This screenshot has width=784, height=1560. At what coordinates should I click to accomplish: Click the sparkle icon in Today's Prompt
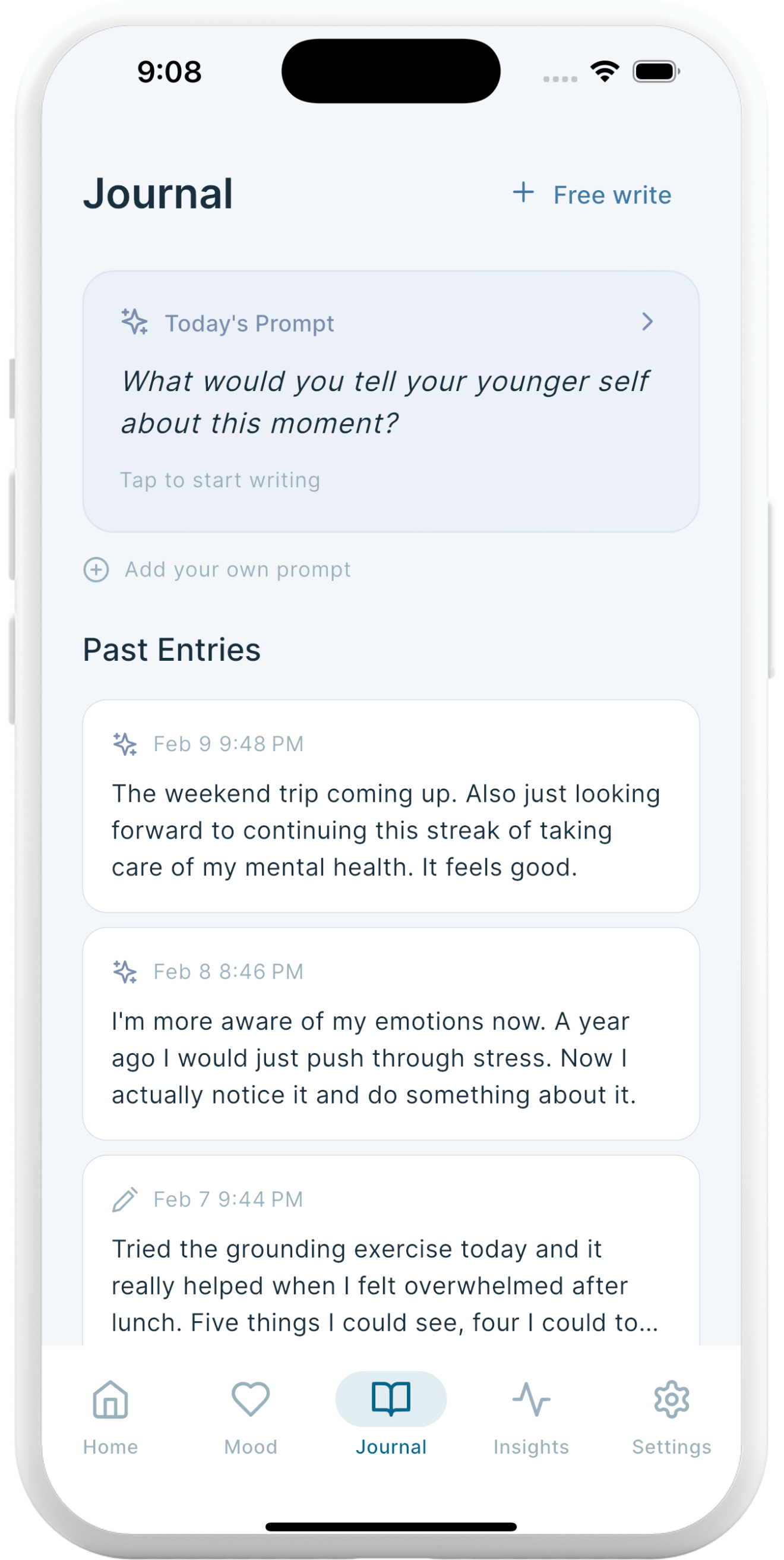click(134, 322)
